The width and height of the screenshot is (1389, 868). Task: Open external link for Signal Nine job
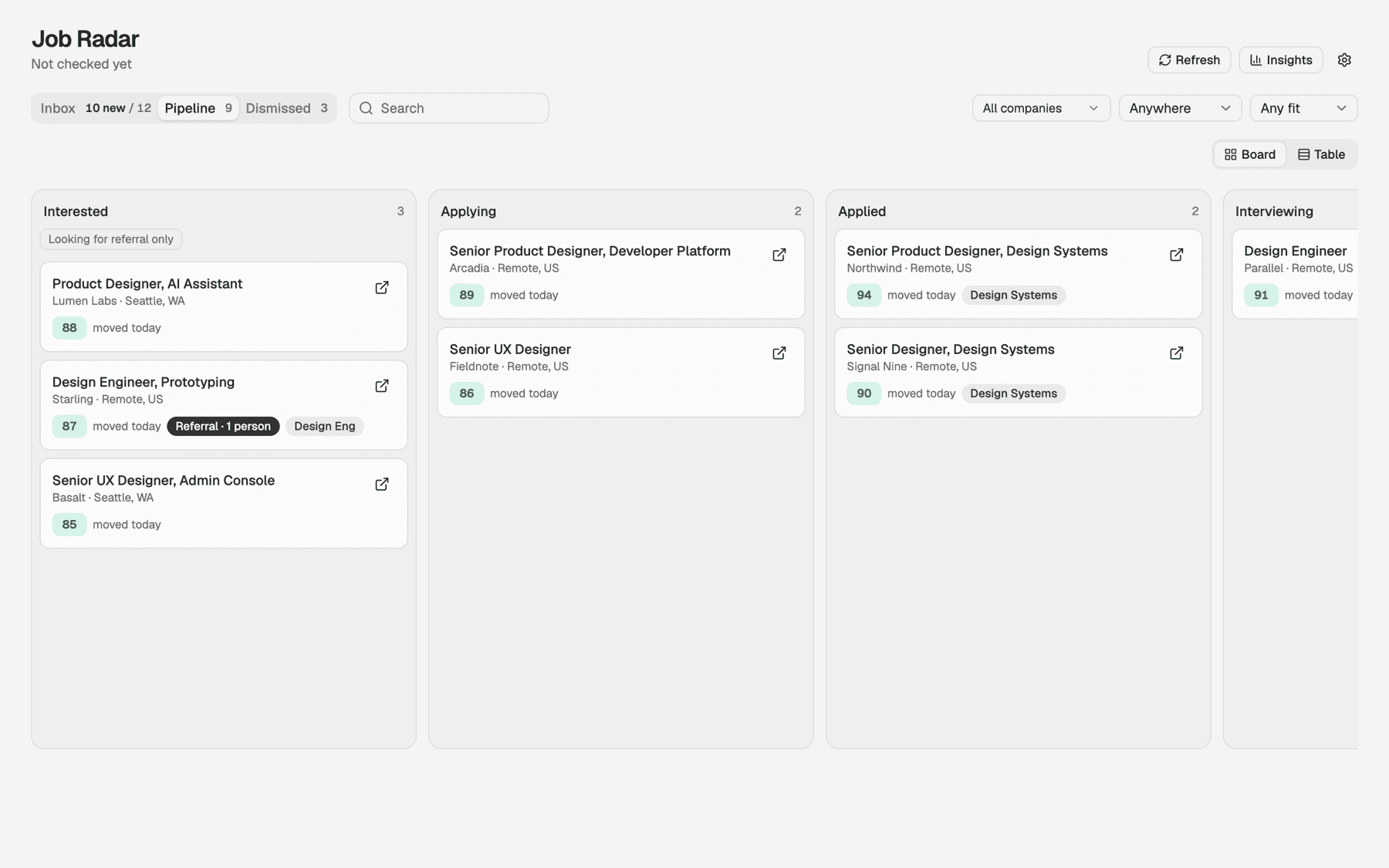pos(1177,353)
